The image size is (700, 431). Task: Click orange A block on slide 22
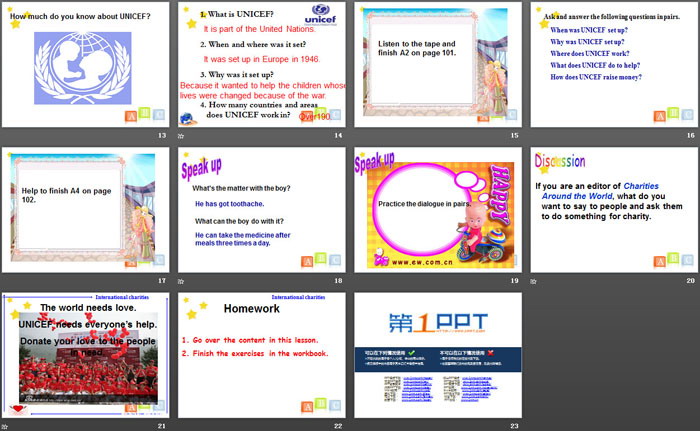click(307, 407)
